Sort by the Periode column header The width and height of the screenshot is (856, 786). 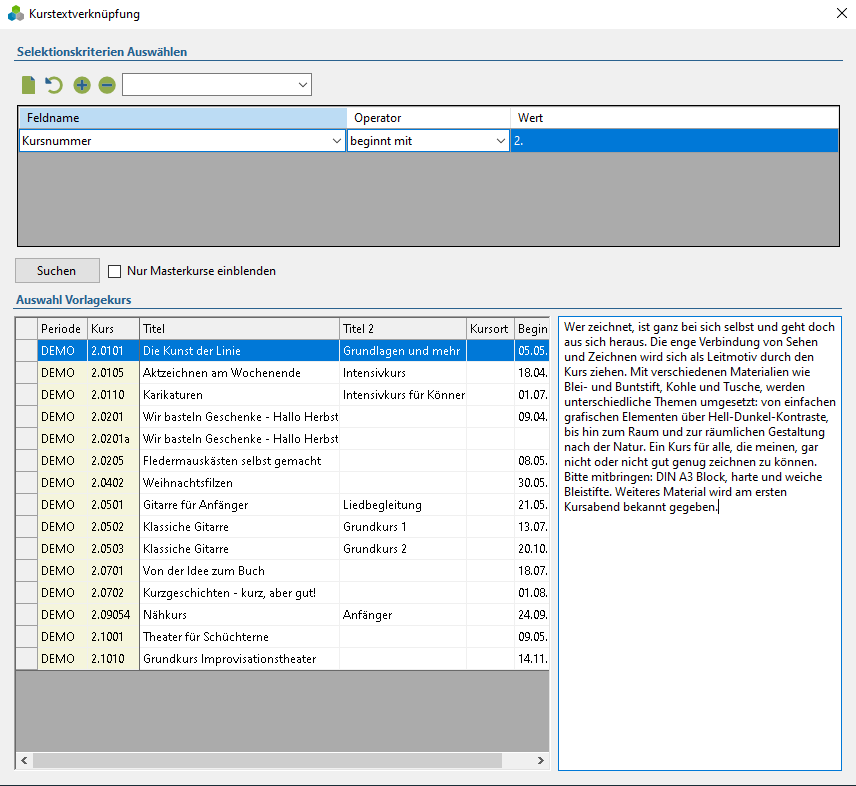[x=62, y=329]
